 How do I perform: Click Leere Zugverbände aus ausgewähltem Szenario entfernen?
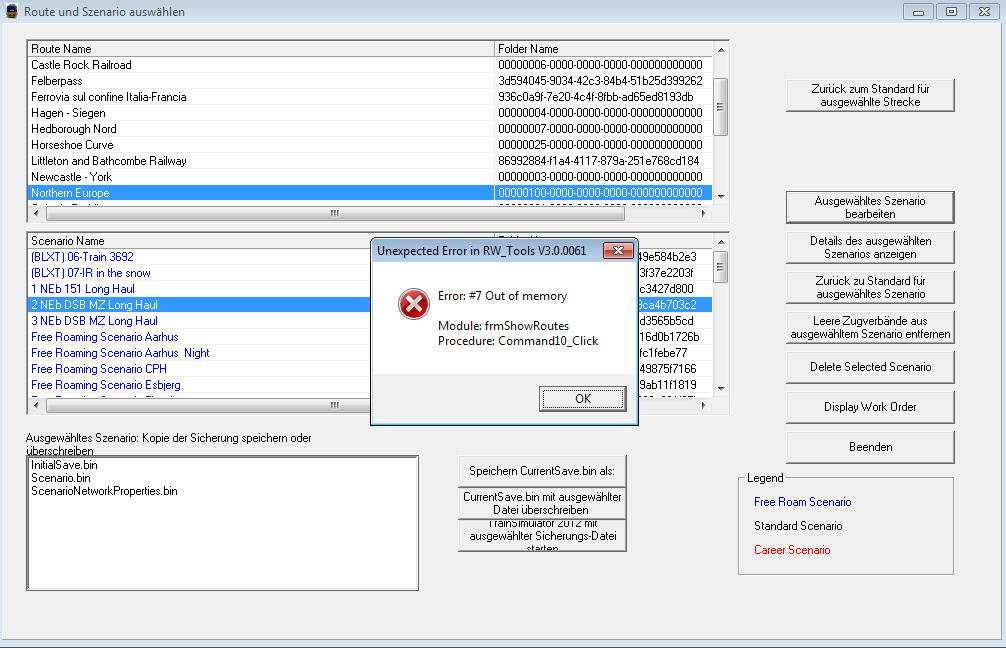(x=870, y=327)
